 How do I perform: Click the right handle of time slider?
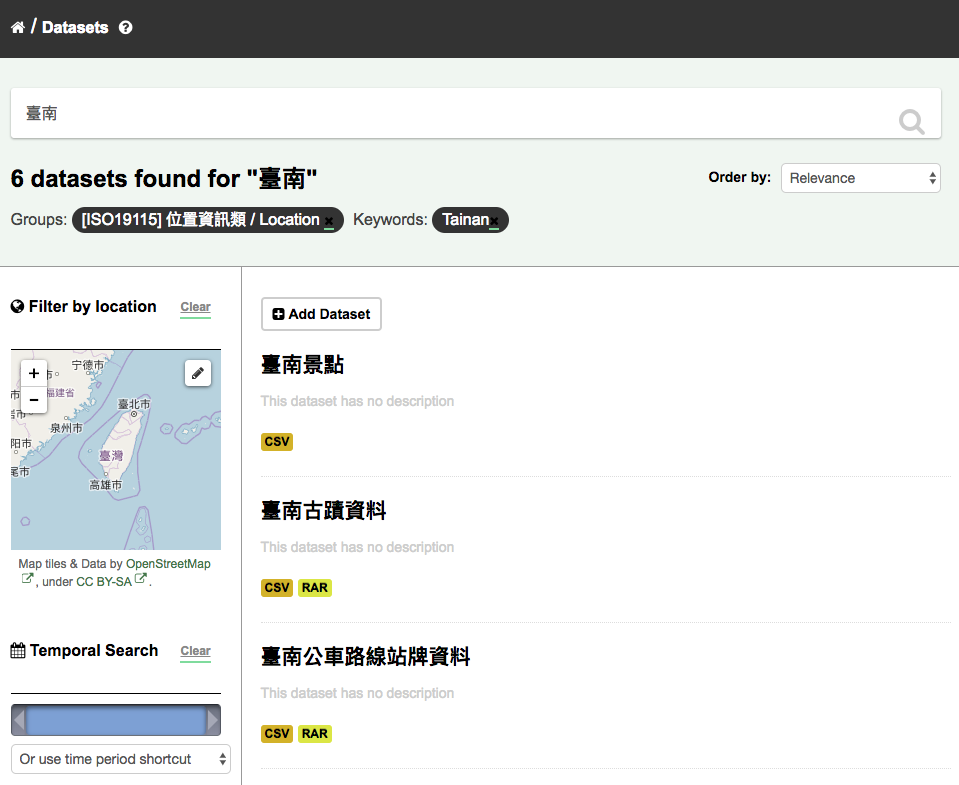point(213,720)
